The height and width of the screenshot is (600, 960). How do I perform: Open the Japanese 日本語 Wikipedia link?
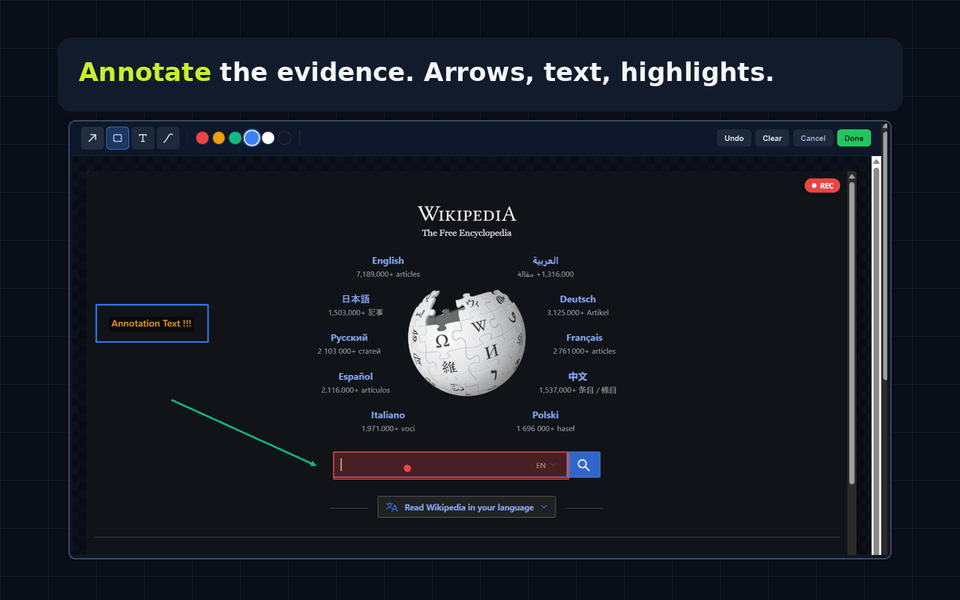click(356, 299)
